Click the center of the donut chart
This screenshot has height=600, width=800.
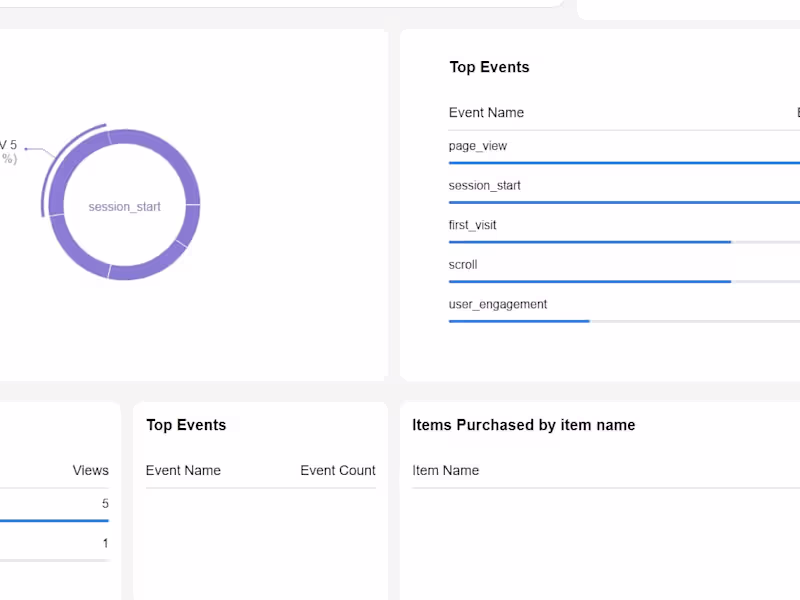(122, 206)
